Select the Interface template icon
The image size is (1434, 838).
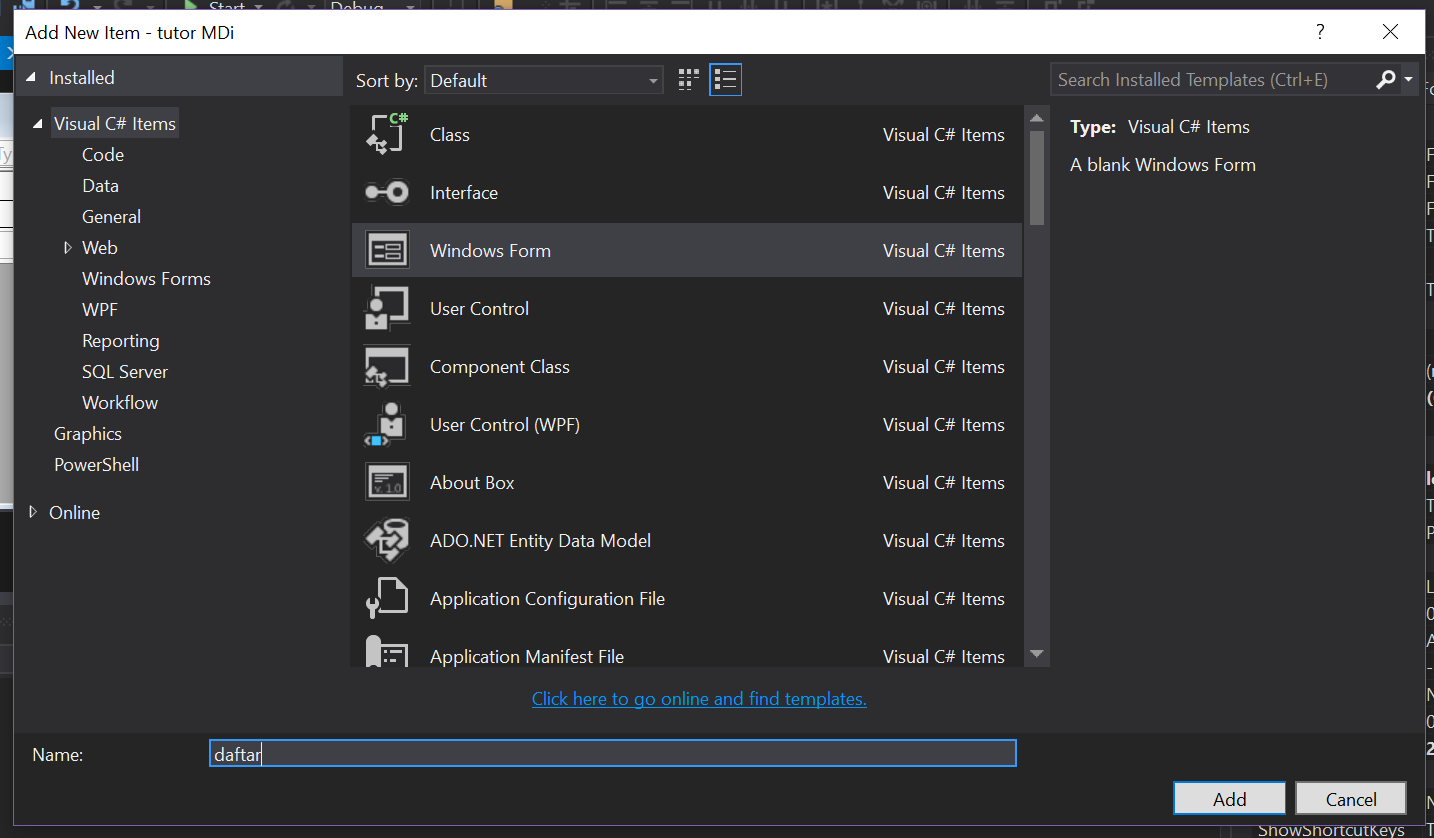click(387, 192)
